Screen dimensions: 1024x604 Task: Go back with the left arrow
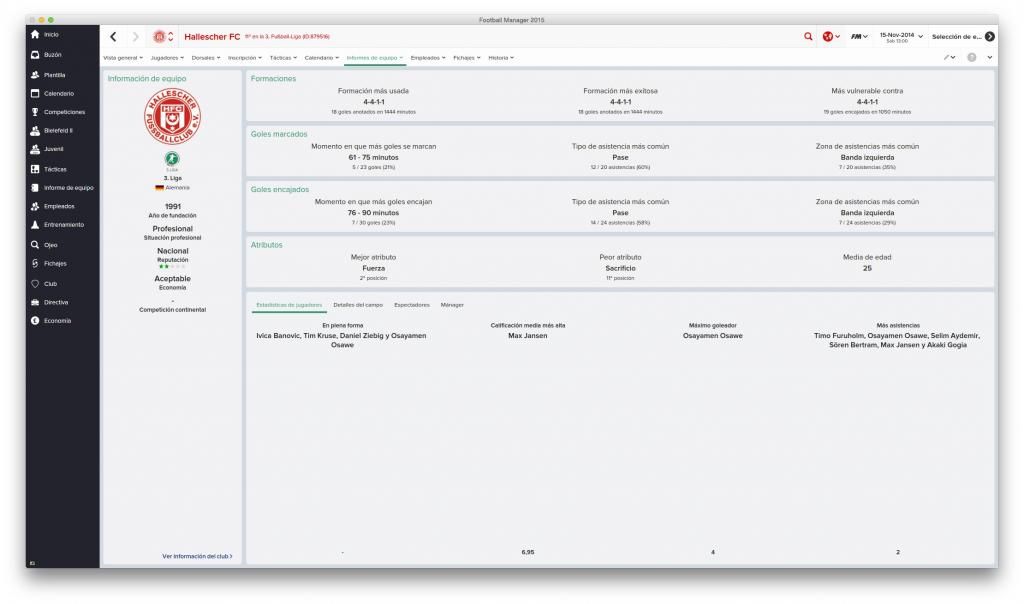(113, 37)
